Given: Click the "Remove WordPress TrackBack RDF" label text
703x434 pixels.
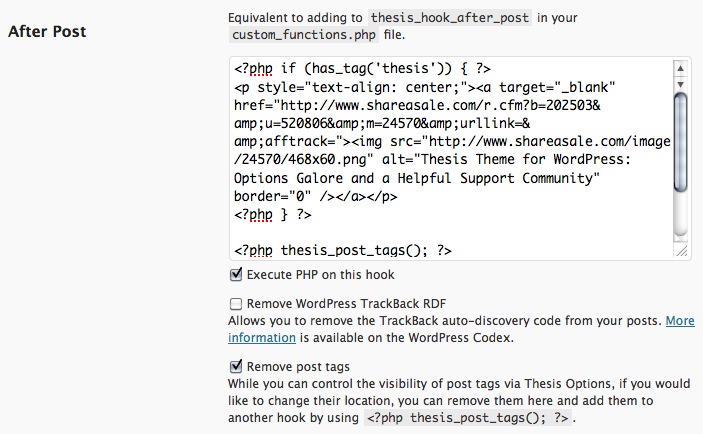Looking at the screenshot, I should [346, 304].
